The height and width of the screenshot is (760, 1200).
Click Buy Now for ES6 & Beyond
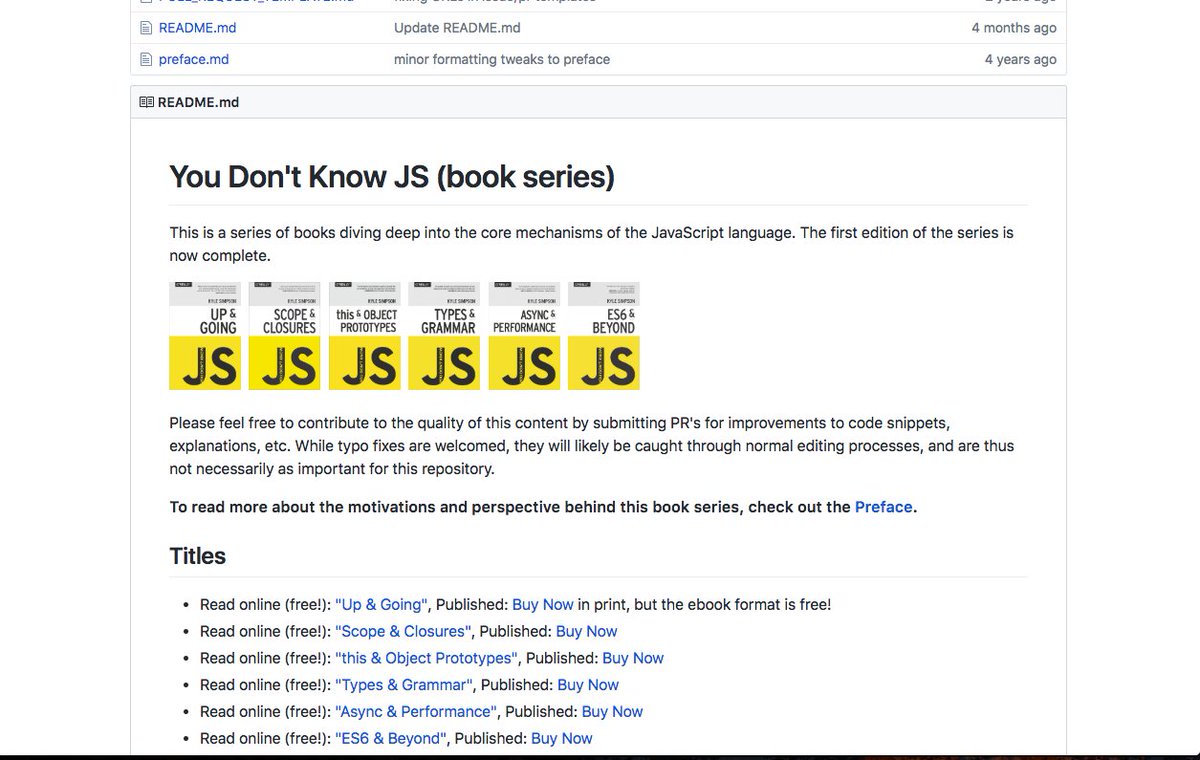[562, 738]
